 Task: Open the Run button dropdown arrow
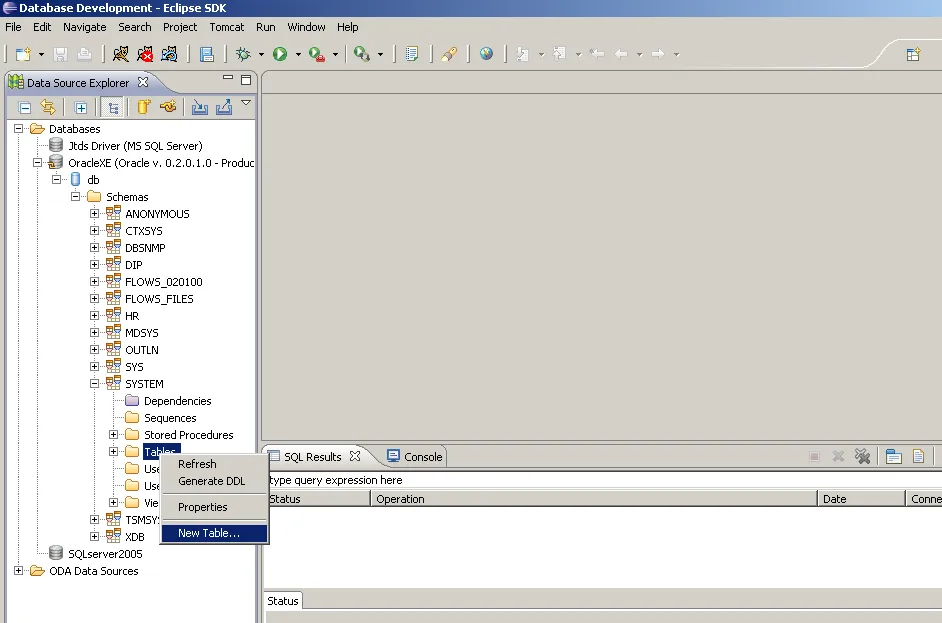(x=298, y=55)
